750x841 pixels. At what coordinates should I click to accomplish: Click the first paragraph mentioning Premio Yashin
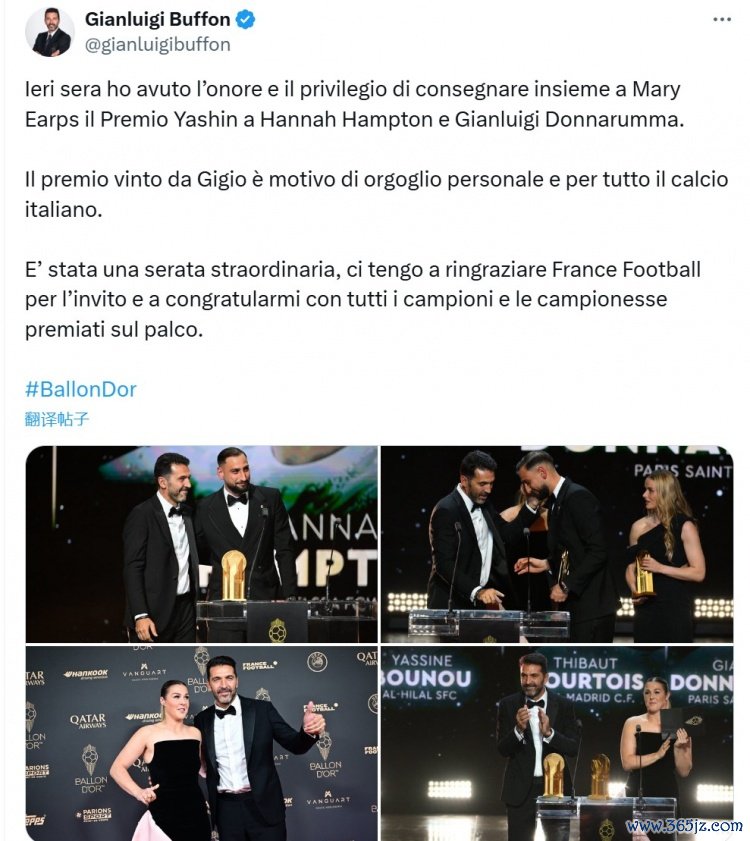[x=355, y=104]
